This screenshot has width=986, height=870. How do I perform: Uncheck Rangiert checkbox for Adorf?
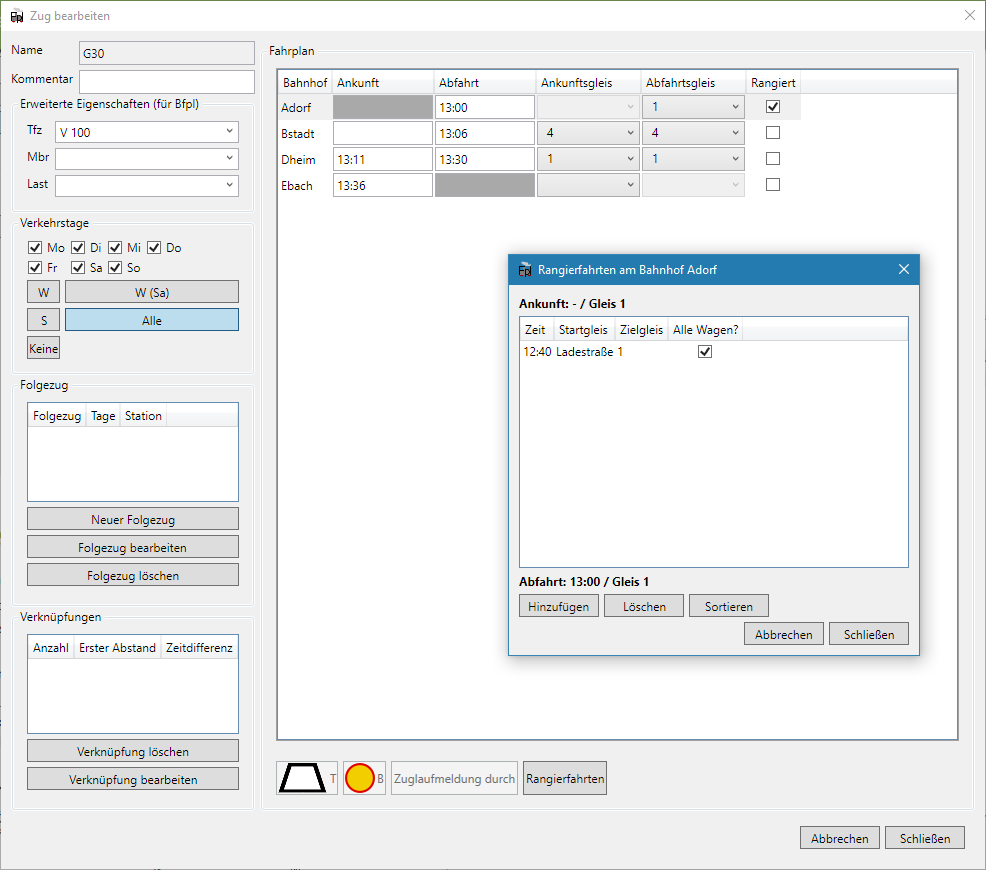773,107
